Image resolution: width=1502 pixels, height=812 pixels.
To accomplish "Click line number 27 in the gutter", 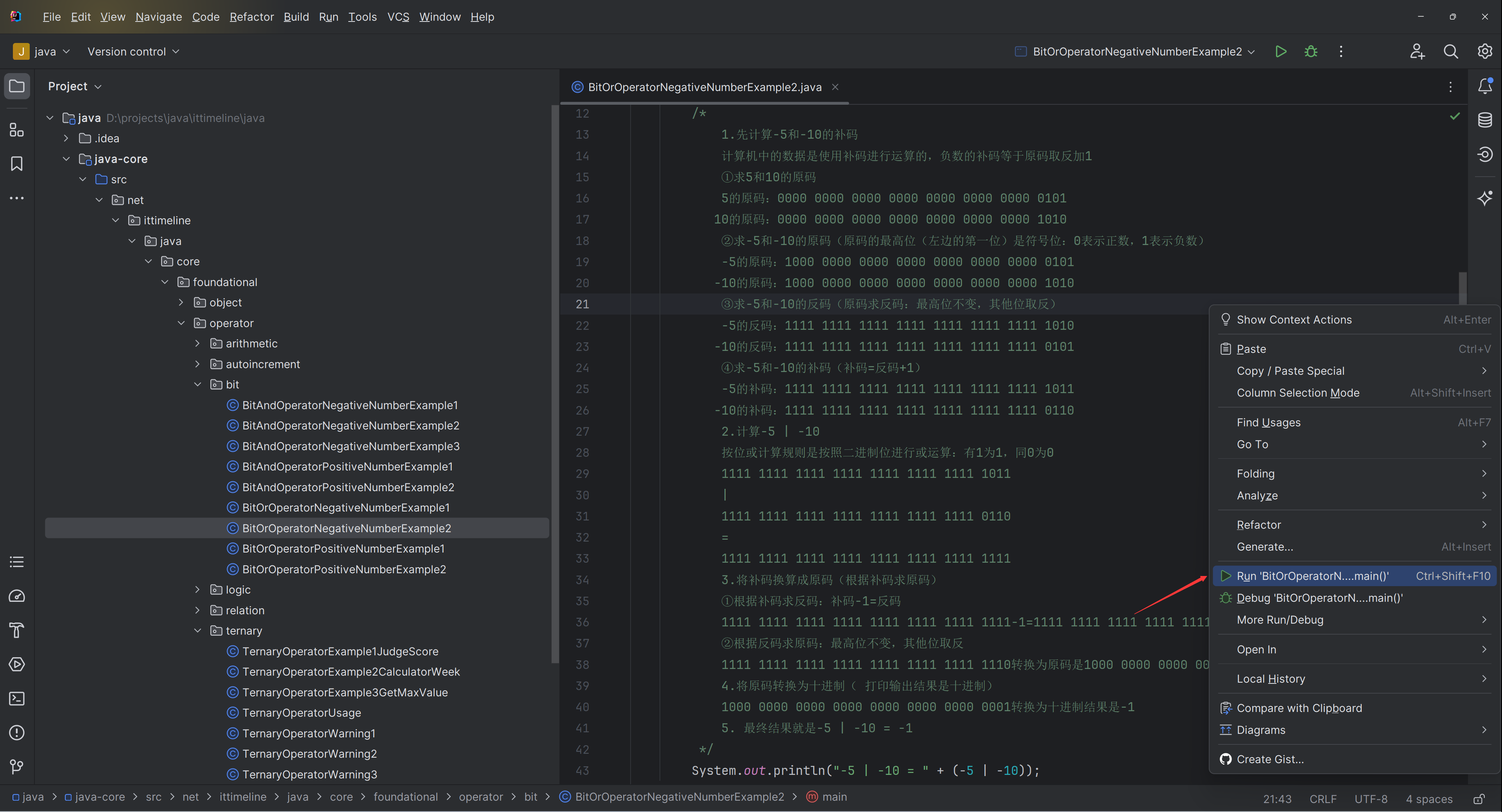I will coord(582,431).
